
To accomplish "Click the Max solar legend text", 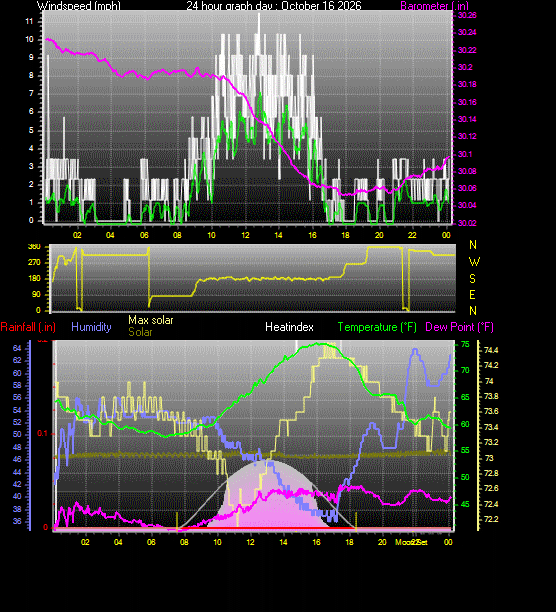I will (151, 320).
